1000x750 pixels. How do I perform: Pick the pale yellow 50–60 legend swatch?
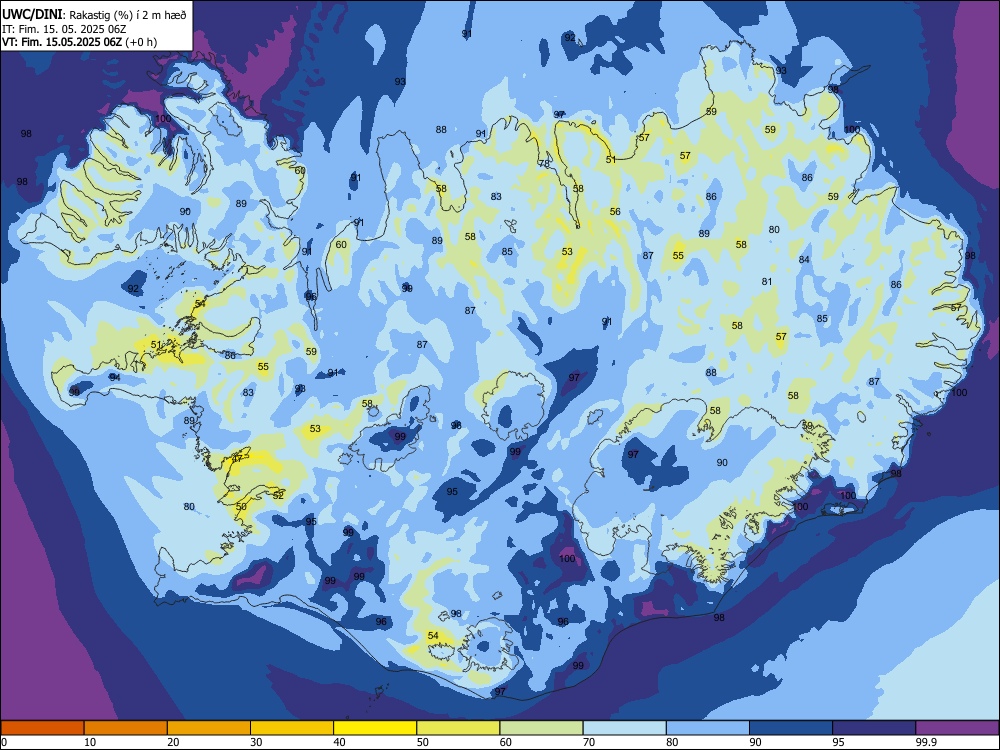(458, 728)
